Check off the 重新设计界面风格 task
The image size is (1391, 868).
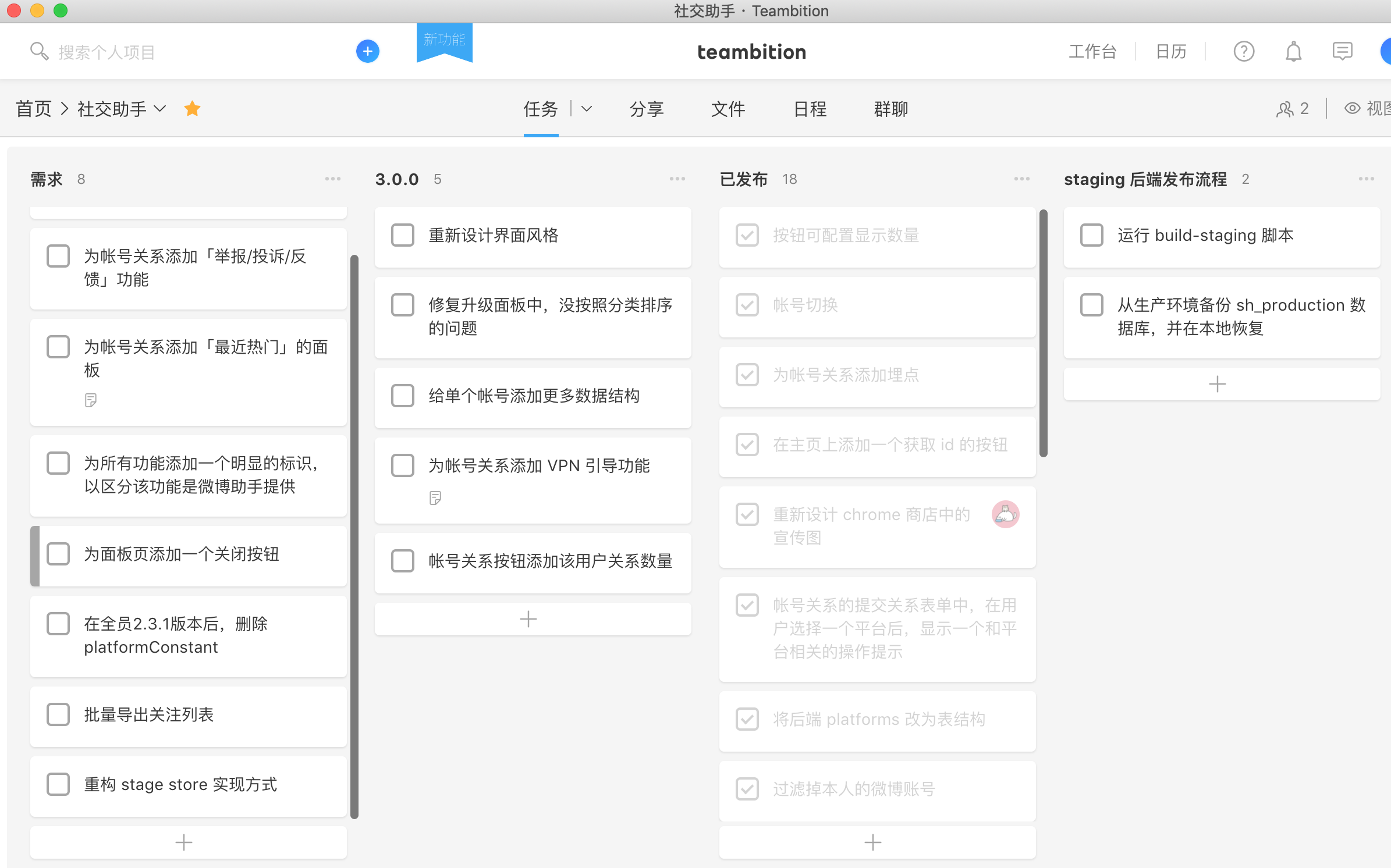pos(403,236)
